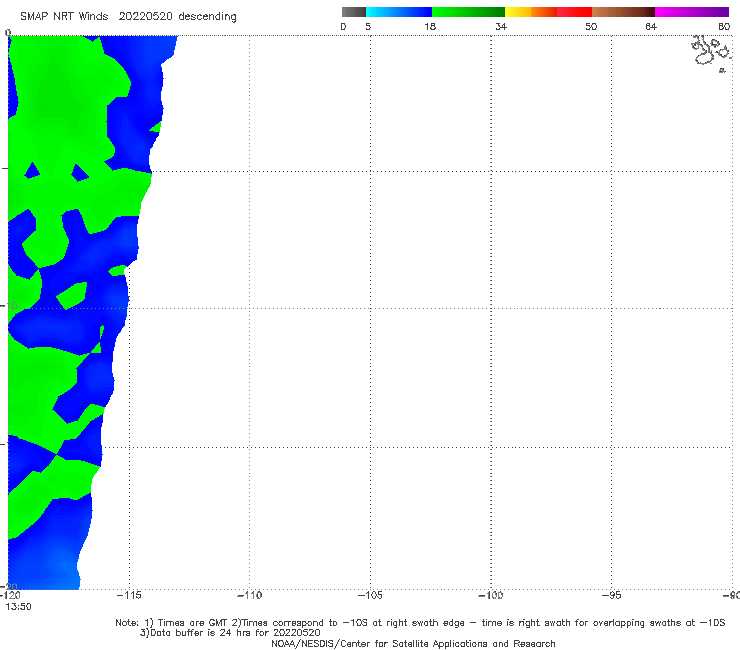
Task: Click the date '20220520' in the title
Action: tap(146, 16)
